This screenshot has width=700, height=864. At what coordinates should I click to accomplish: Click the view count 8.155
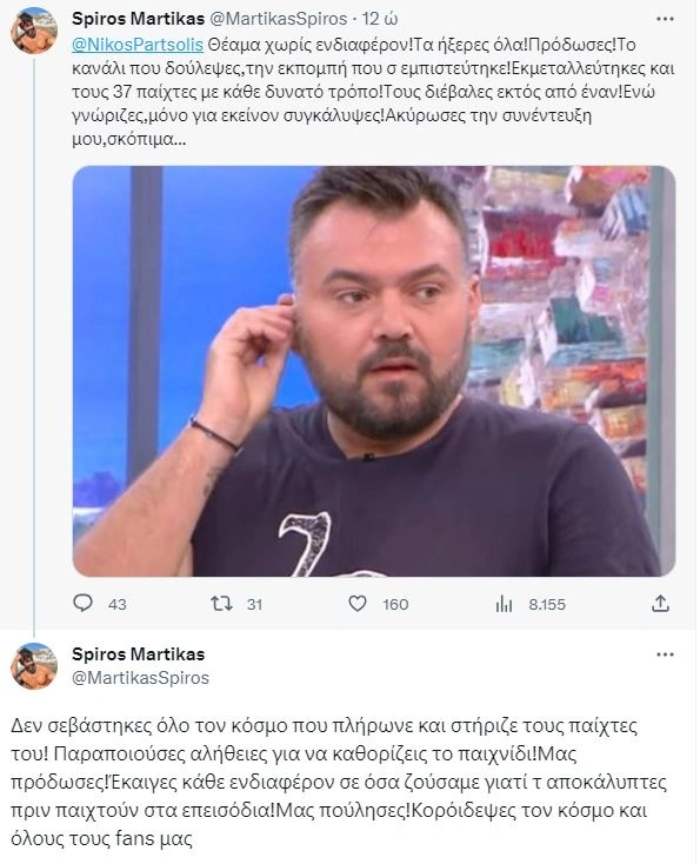pyautogui.click(x=547, y=604)
